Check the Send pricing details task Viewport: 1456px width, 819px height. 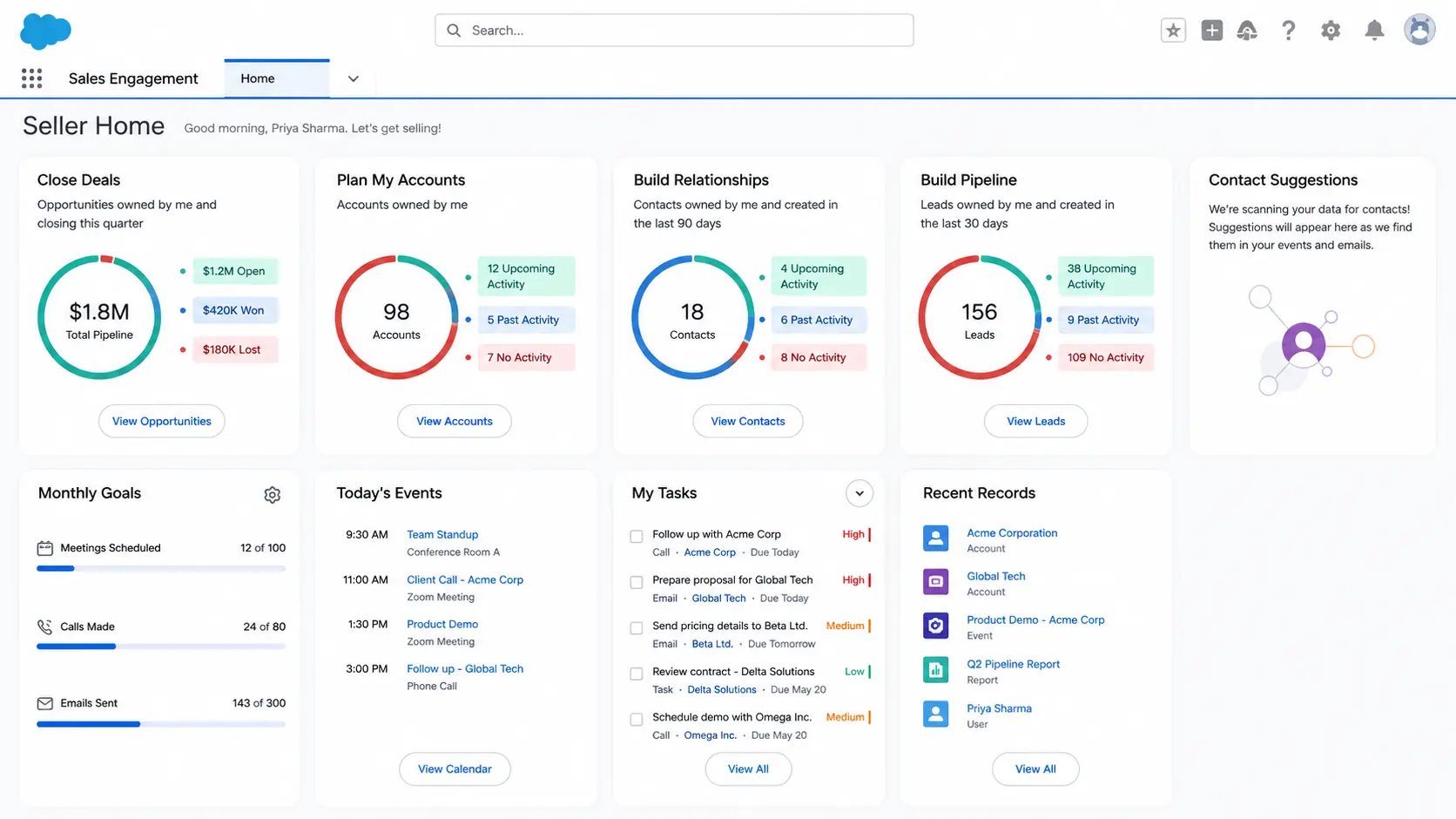[637, 628]
